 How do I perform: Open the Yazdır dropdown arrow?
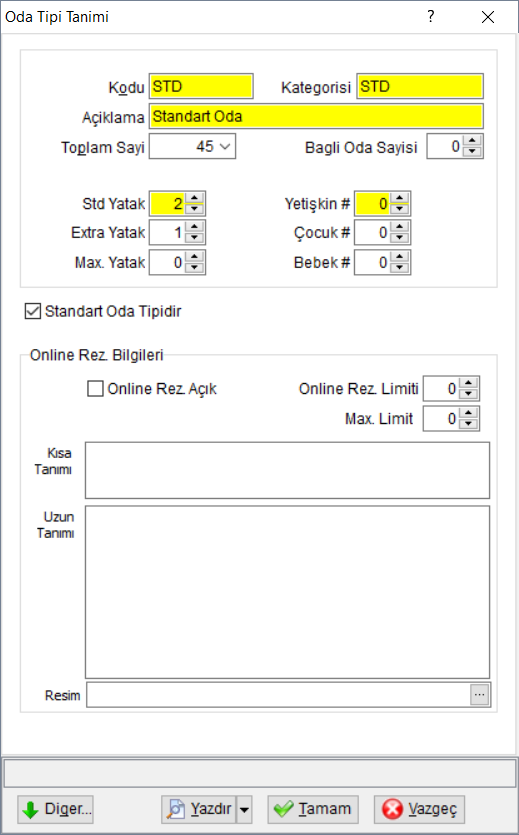244,809
